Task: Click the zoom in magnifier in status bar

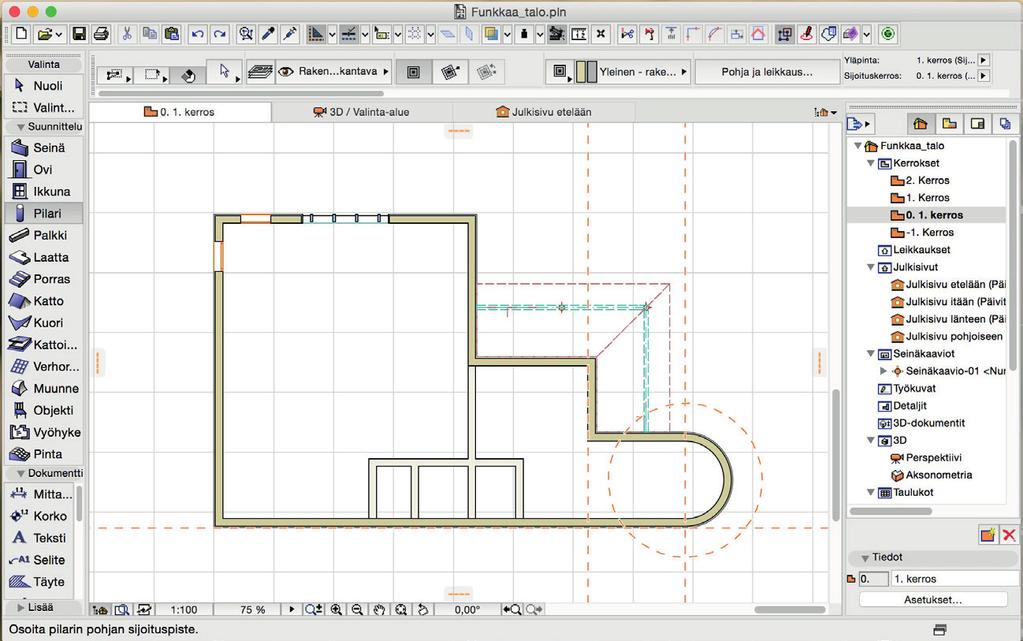Action: click(336, 610)
